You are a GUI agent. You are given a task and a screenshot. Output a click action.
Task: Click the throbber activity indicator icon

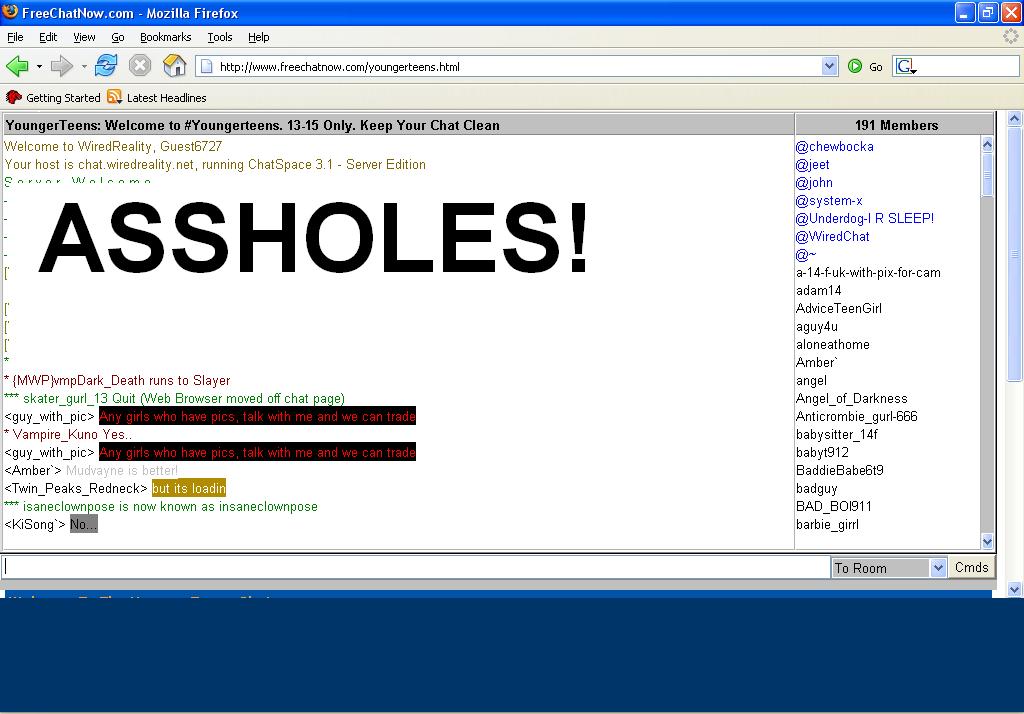[1010, 37]
